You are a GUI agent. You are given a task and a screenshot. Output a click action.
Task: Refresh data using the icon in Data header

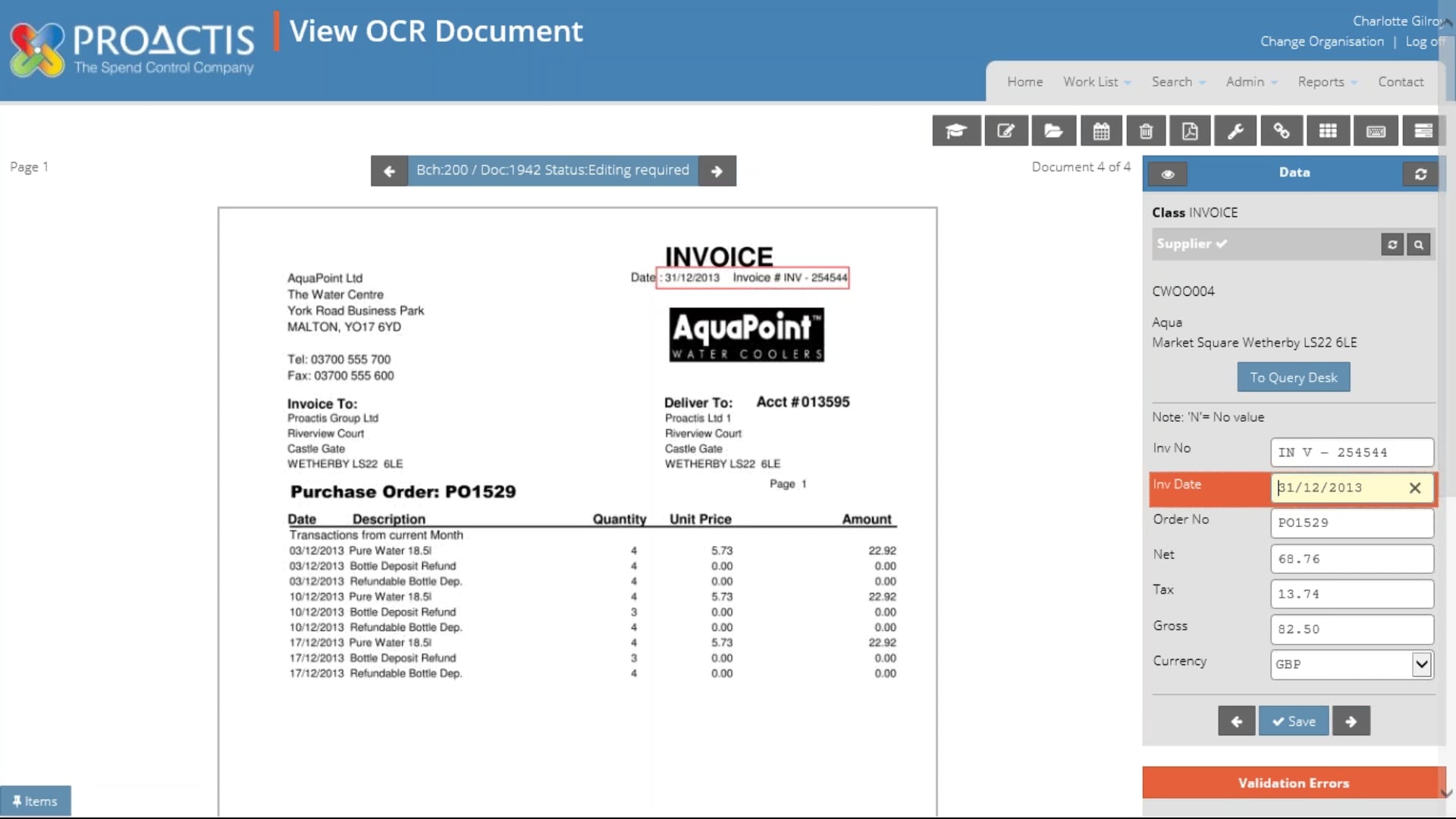pyautogui.click(x=1420, y=174)
